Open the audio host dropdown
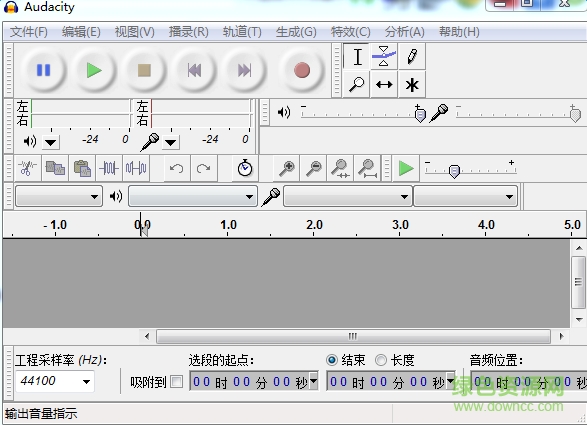Viewport: 587px width, 425px height. [x=59, y=196]
